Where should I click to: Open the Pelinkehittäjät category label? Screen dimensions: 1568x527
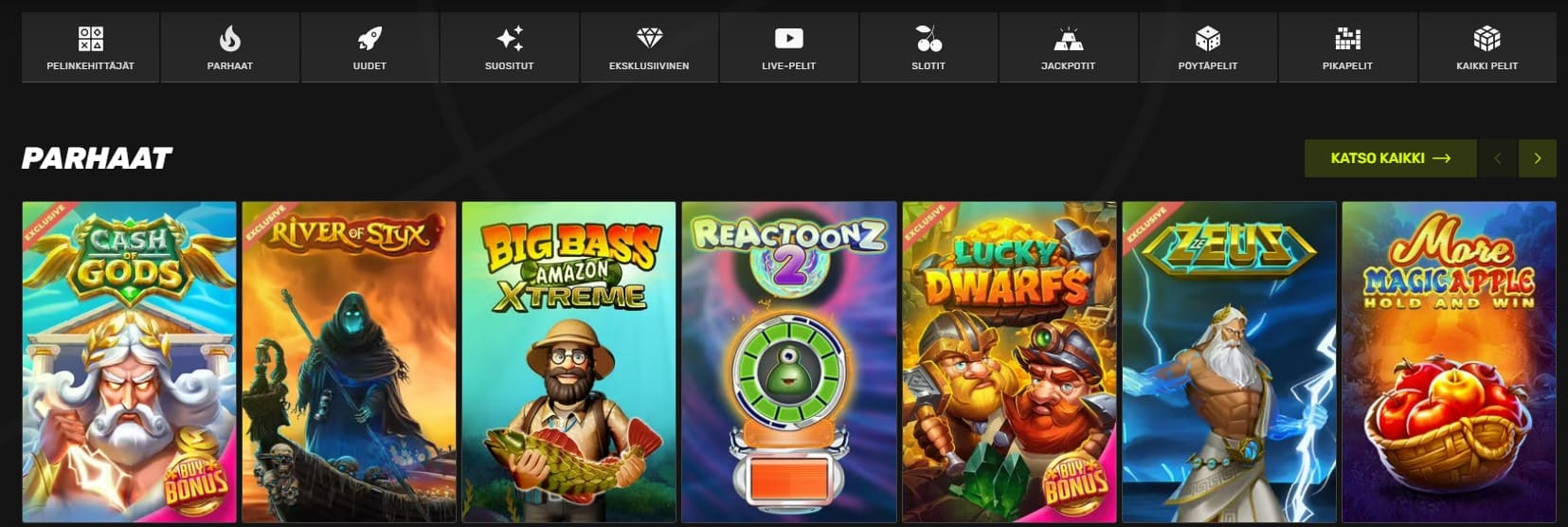[90, 66]
